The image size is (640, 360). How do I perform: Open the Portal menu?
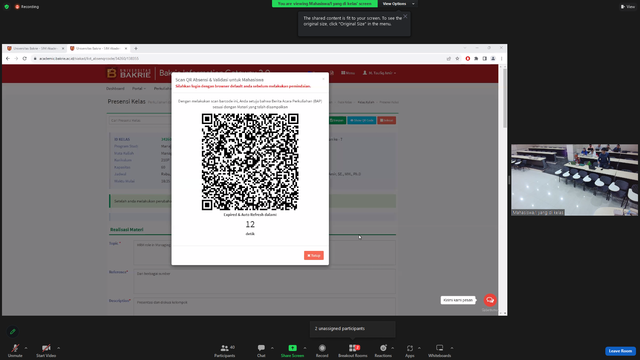tap(139, 88)
